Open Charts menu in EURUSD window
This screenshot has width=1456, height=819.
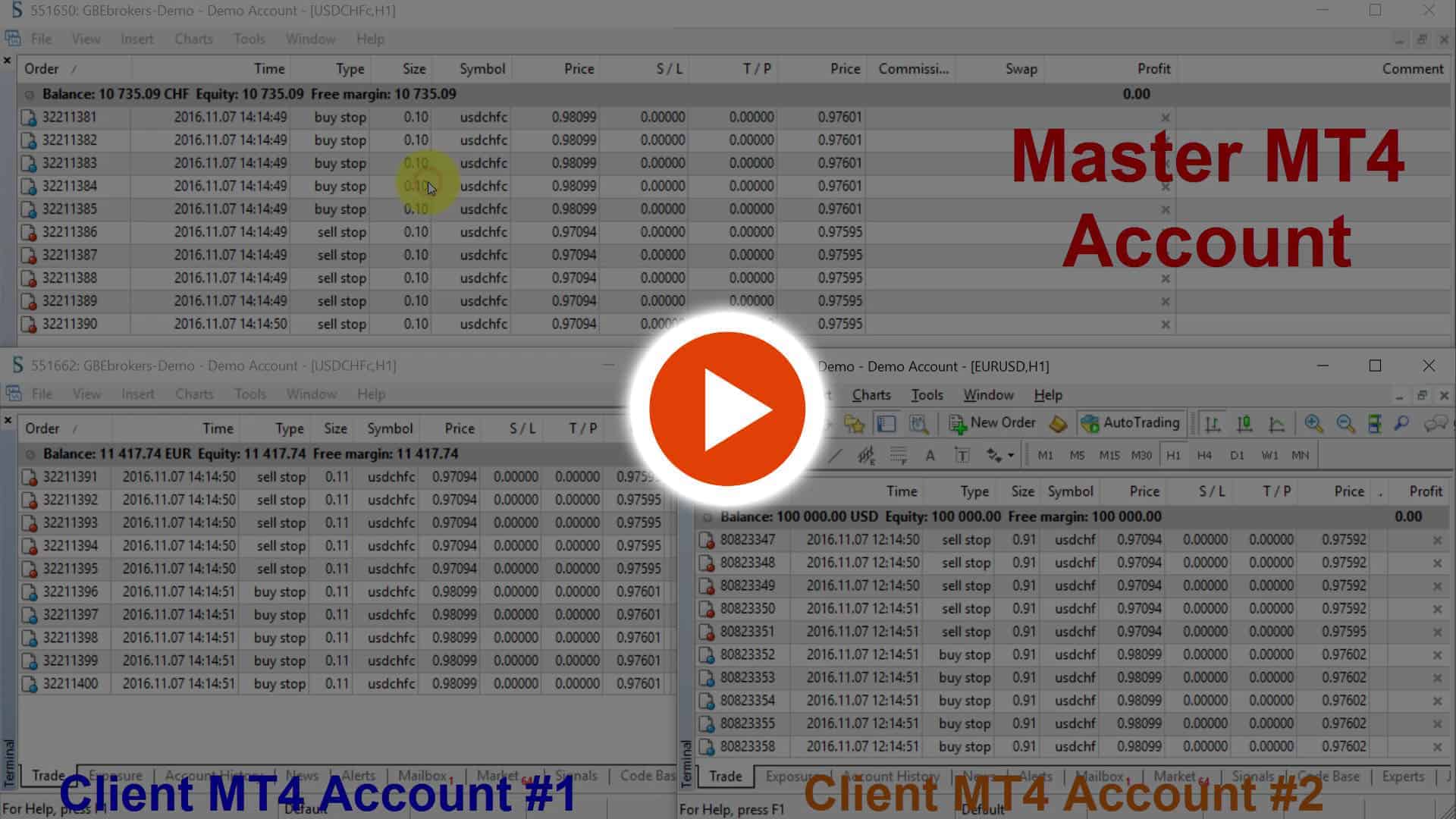coord(871,395)
